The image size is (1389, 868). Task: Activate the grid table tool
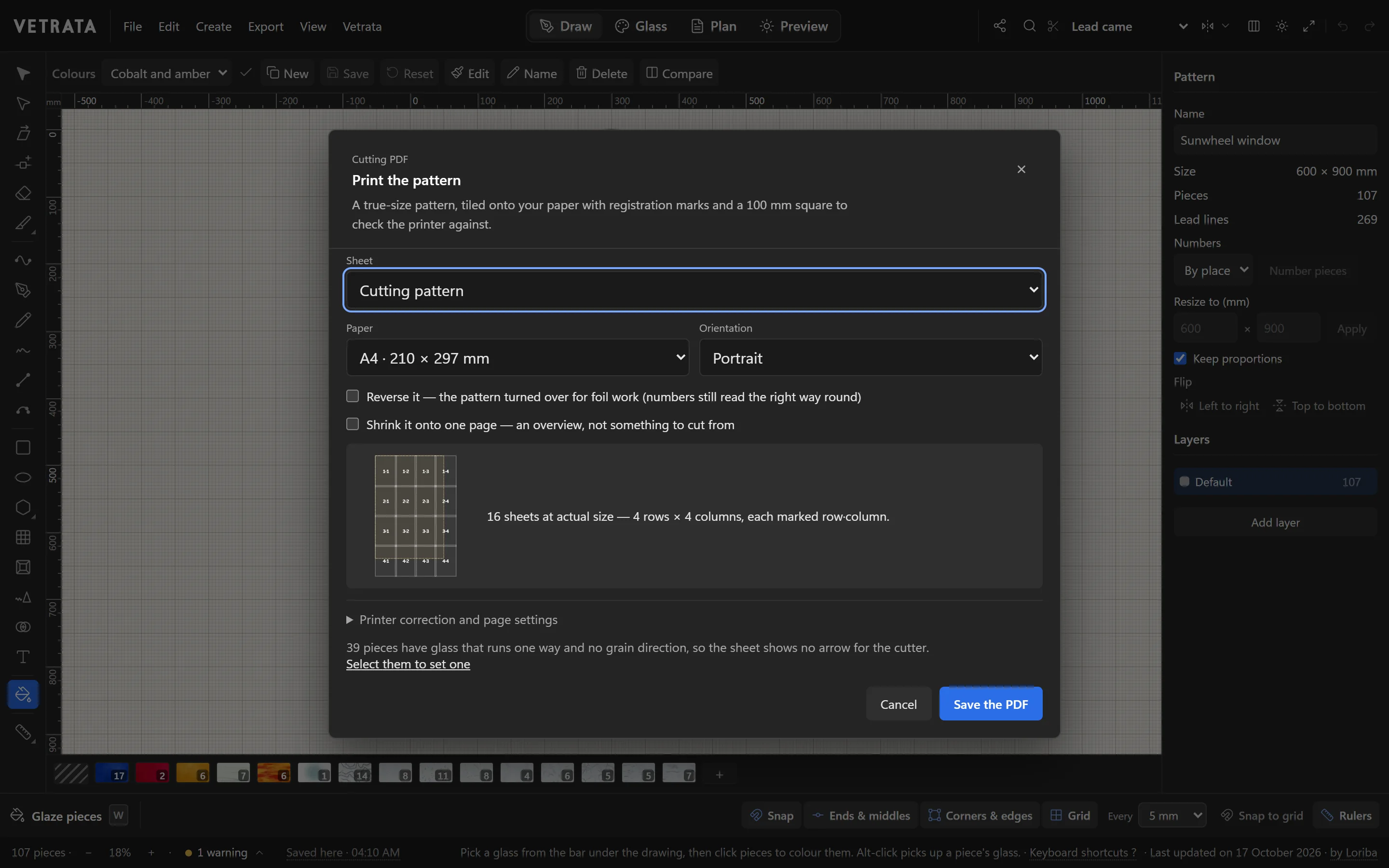23,537
